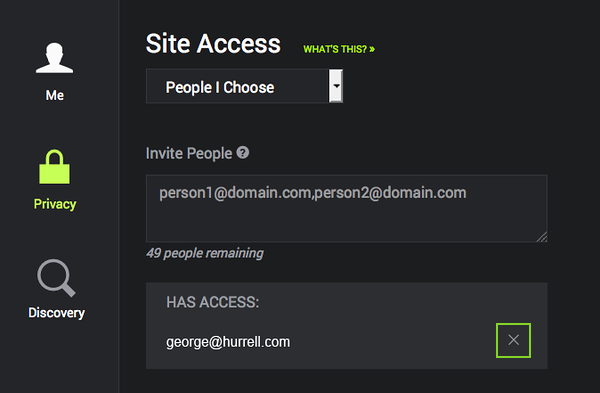Grab the text area resize handle corner
Image resolution: width=600 pixels, height=393 pixels.
(541, 237)
